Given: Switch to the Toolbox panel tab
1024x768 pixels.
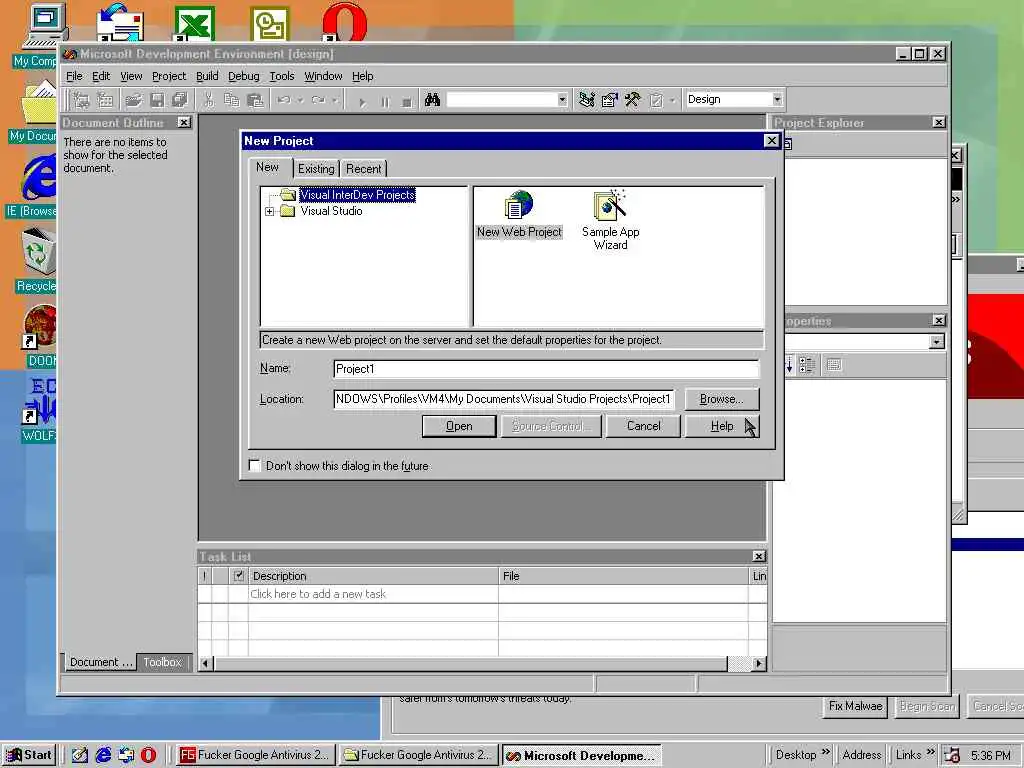Looking at the screenshot, I should point(164,662).
